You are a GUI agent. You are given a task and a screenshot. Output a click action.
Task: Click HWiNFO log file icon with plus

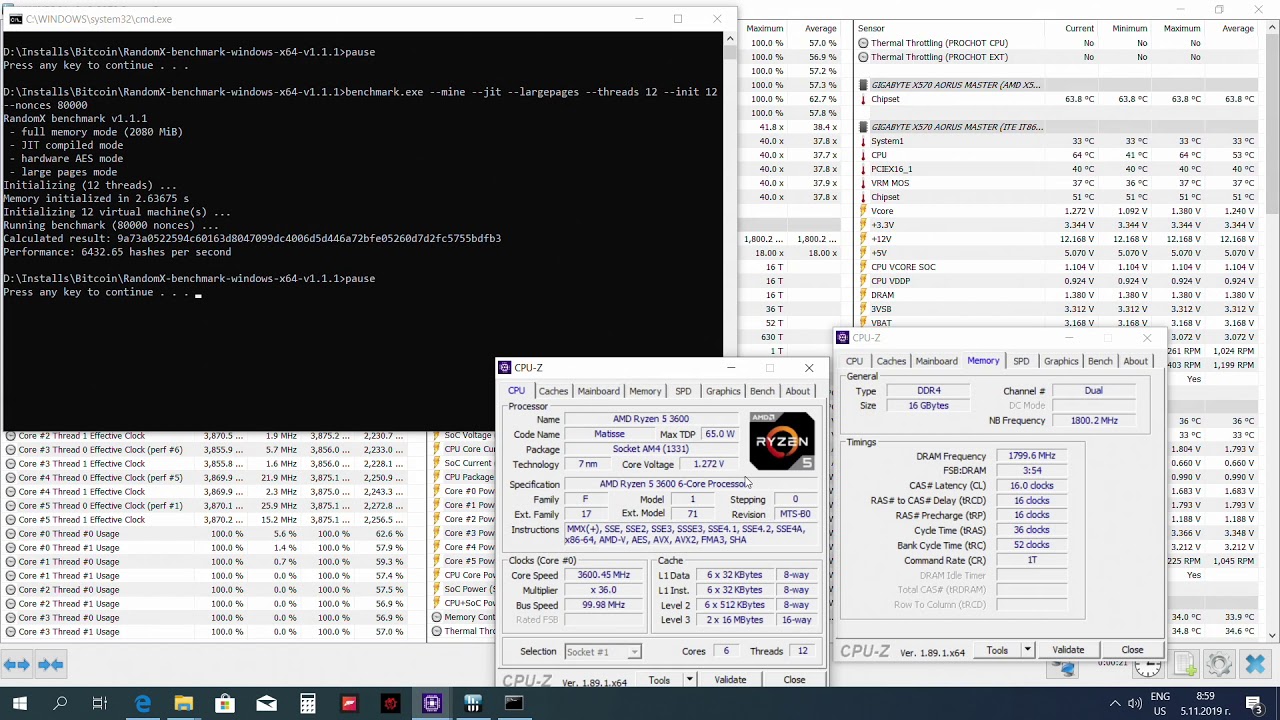[1185, 664]
